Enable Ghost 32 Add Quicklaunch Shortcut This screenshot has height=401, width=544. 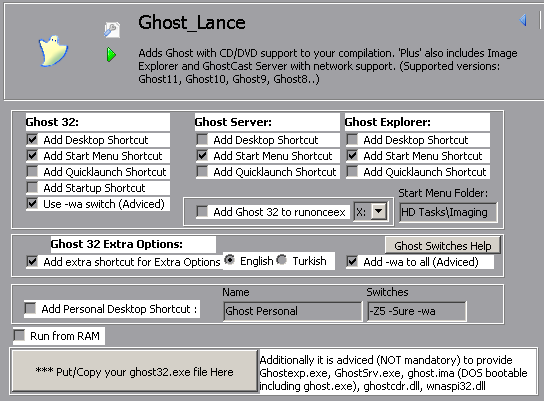32,172
